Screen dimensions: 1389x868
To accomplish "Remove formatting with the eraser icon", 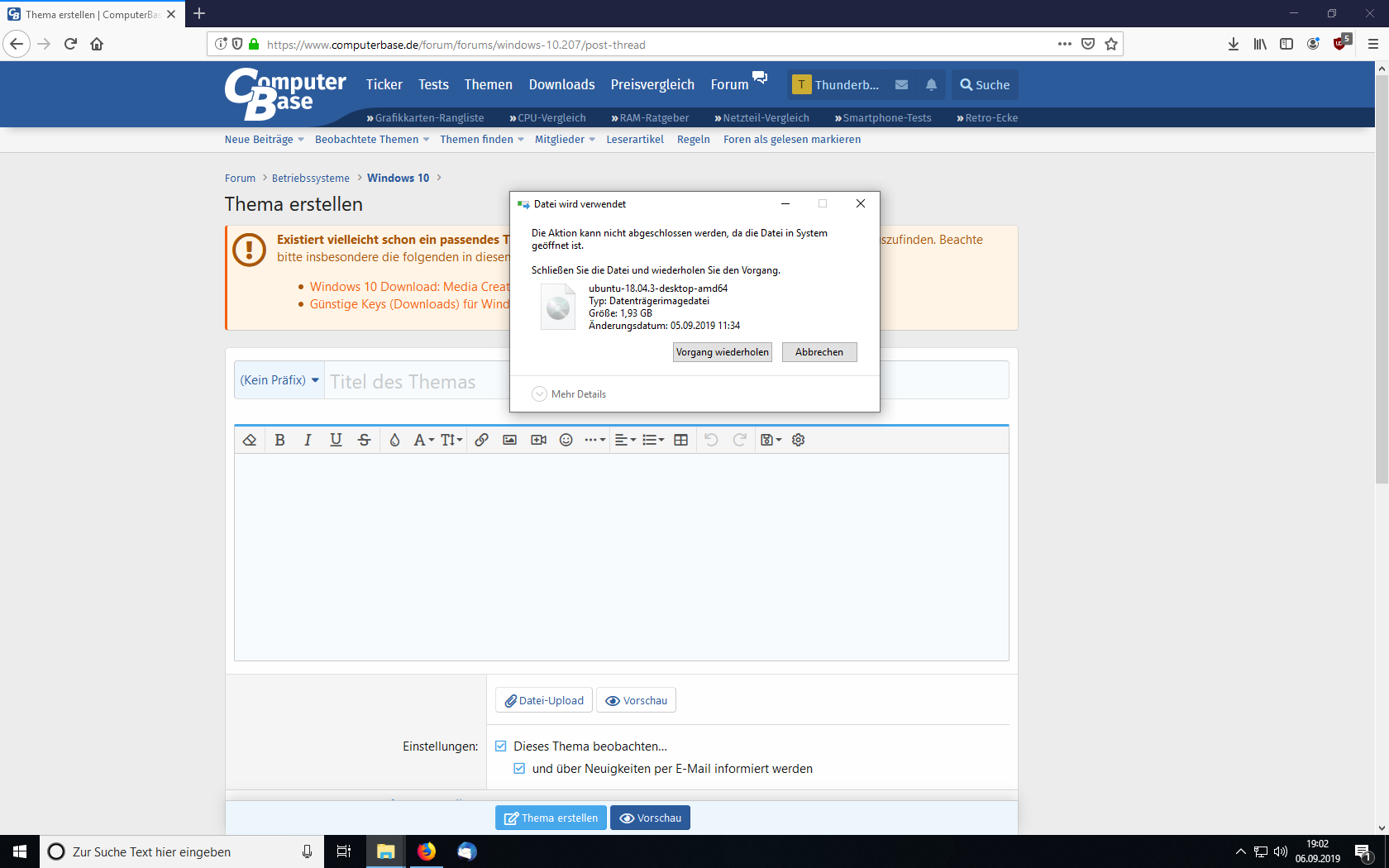I will pyautogui.click(x=250, y=440).
